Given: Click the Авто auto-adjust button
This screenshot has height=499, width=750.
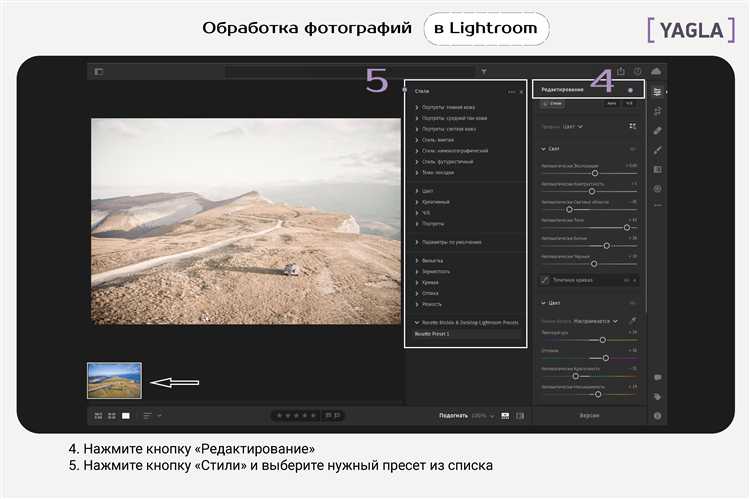Looking at the screenshot, I should 612,103.
